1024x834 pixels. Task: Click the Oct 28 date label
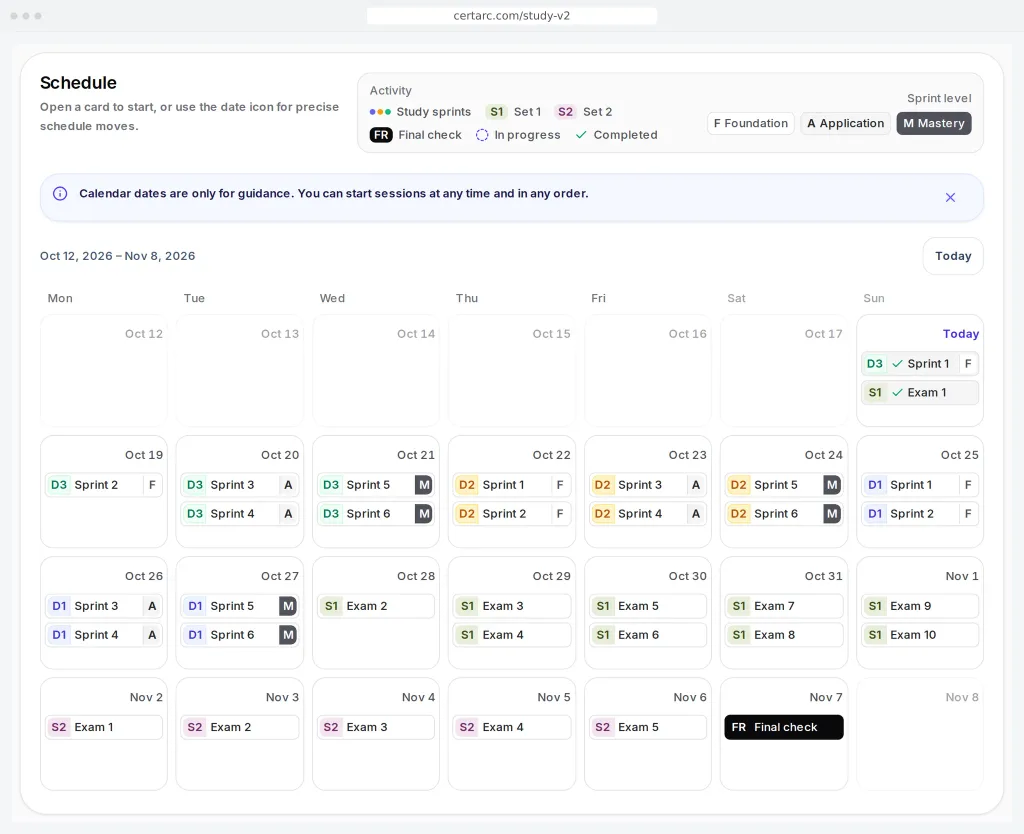[x=416, y=576]
